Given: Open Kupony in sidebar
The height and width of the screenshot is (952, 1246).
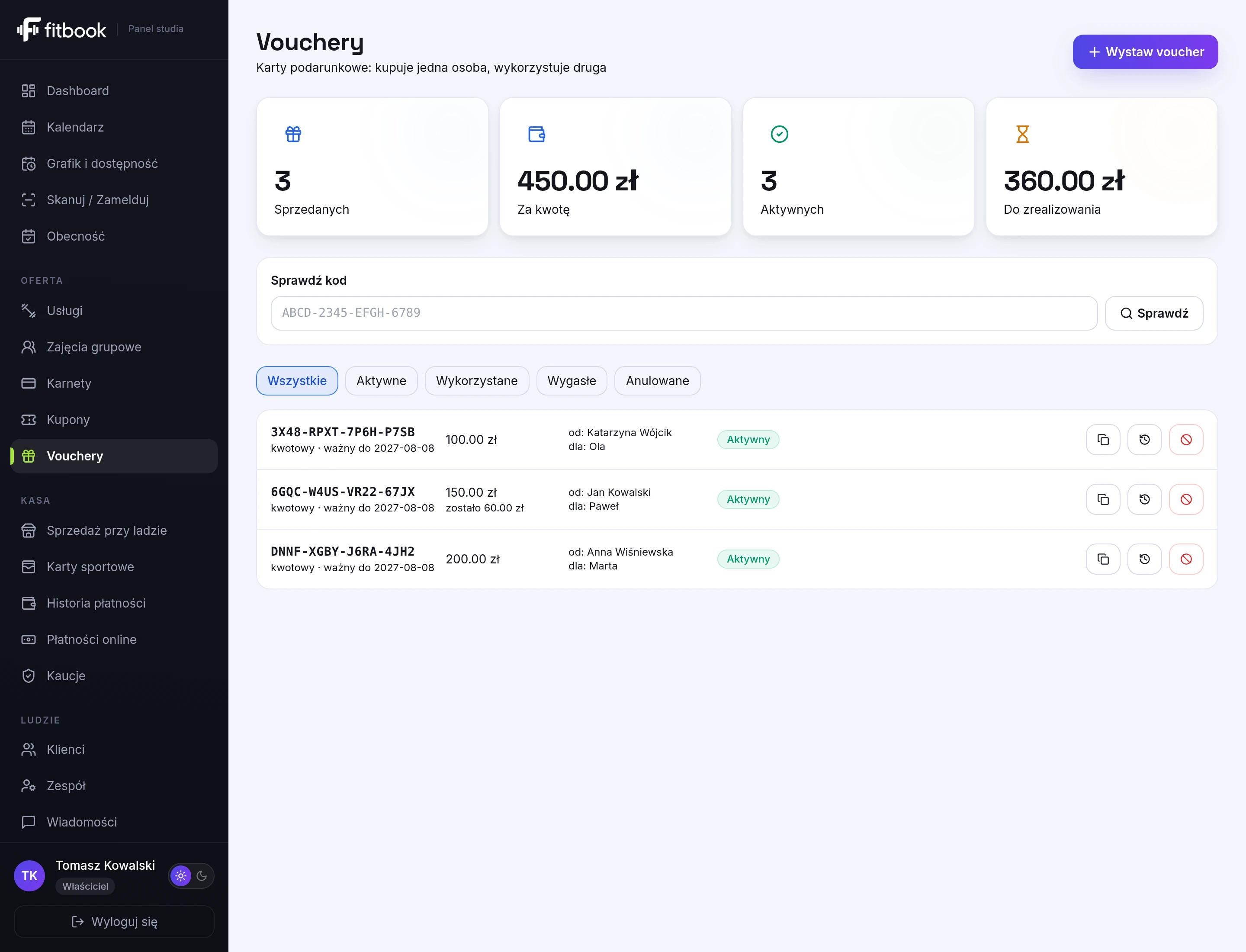Looking at the screenshot, I should click(x=114, y=419).
